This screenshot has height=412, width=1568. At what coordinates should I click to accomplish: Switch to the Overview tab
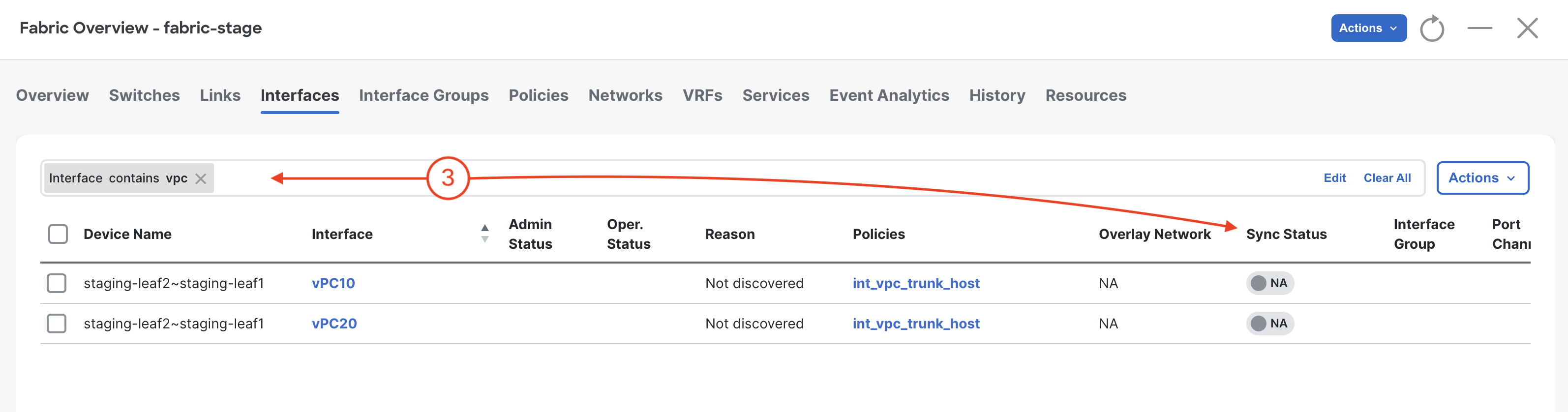coord(52,95)
